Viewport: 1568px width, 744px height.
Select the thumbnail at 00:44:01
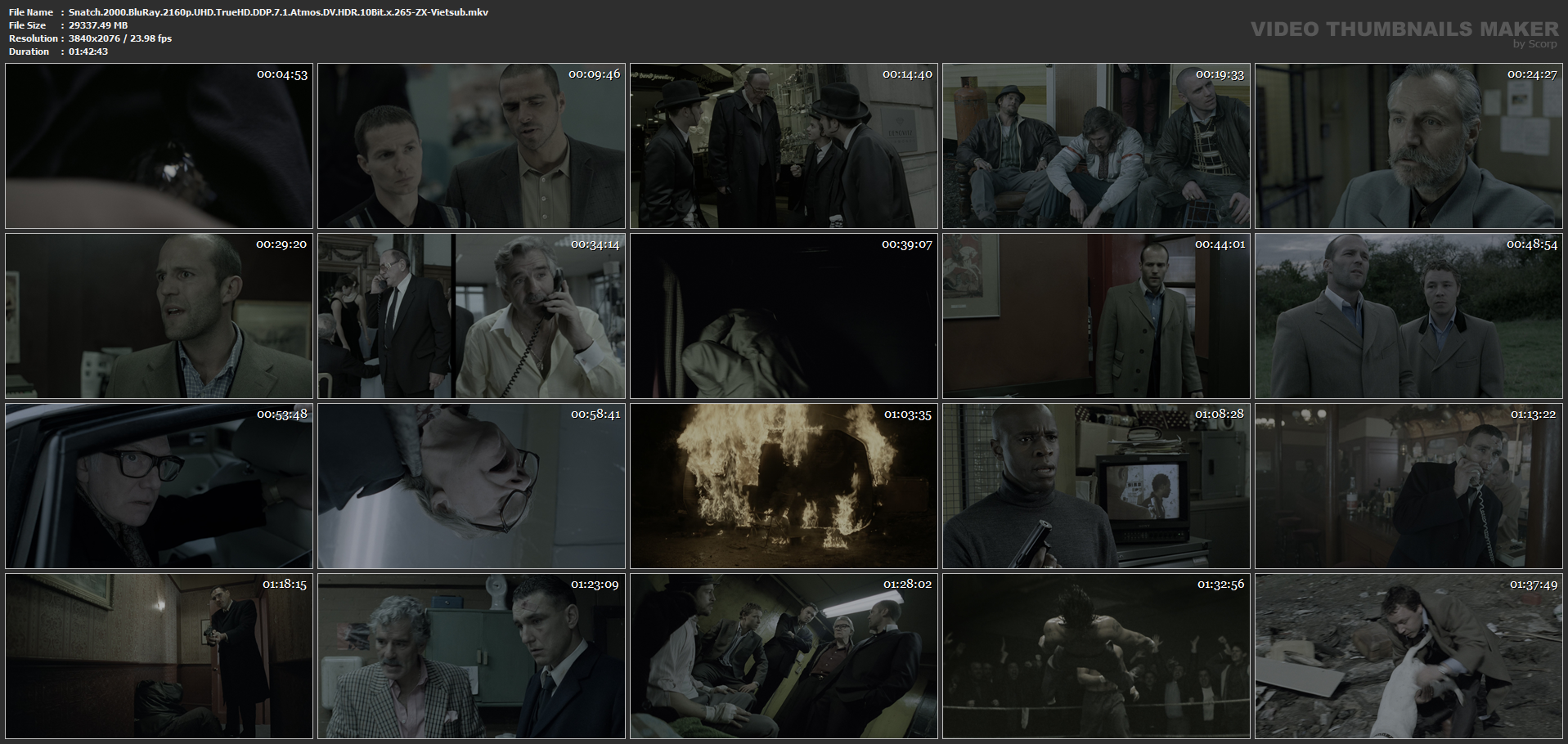click(x=1096, y=316)
